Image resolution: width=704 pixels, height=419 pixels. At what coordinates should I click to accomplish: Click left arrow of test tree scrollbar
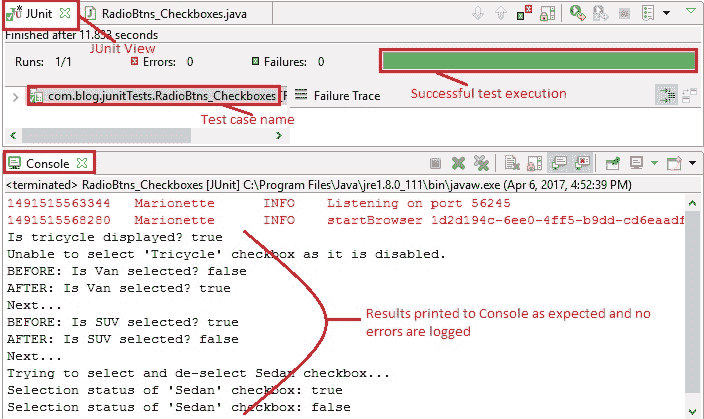[x=13, y=135]
